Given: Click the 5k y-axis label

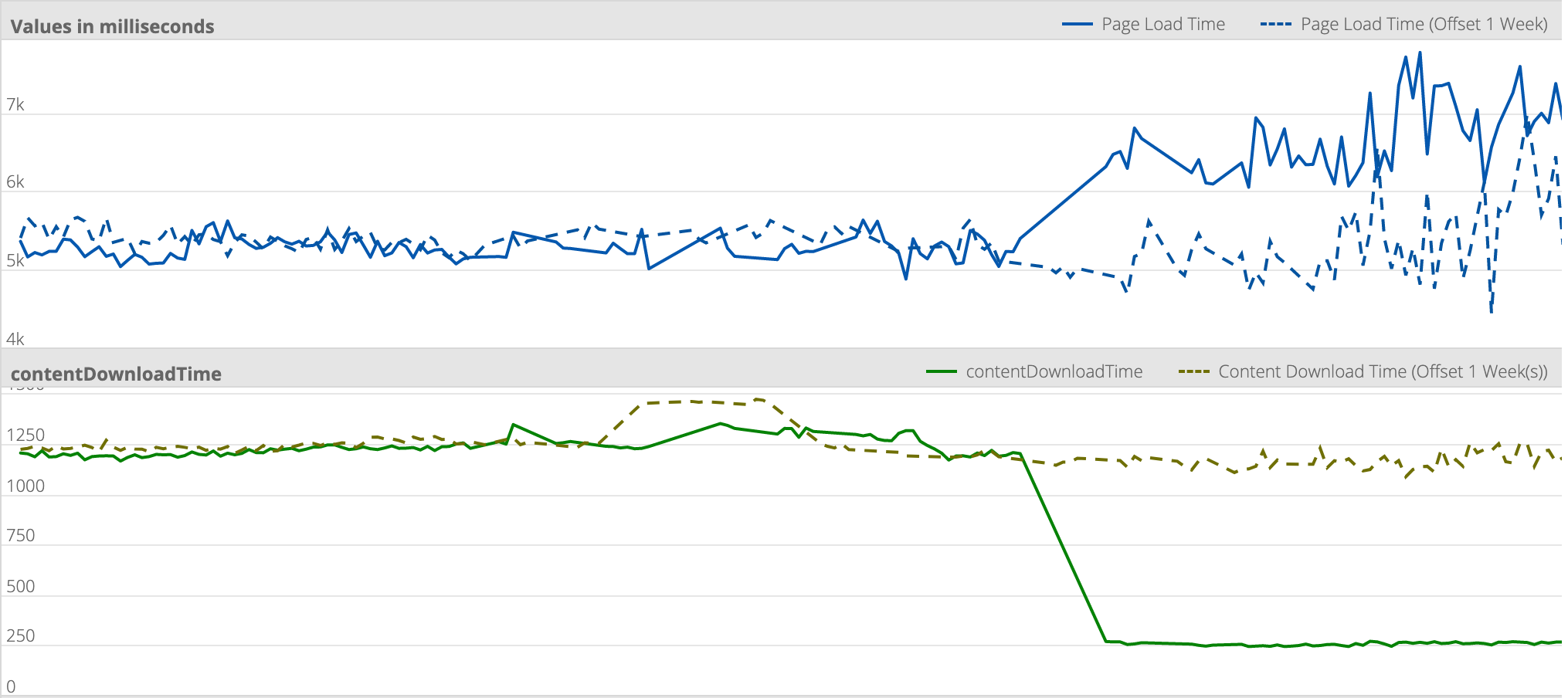Looking at the screenshot, I should click(15, 261).
